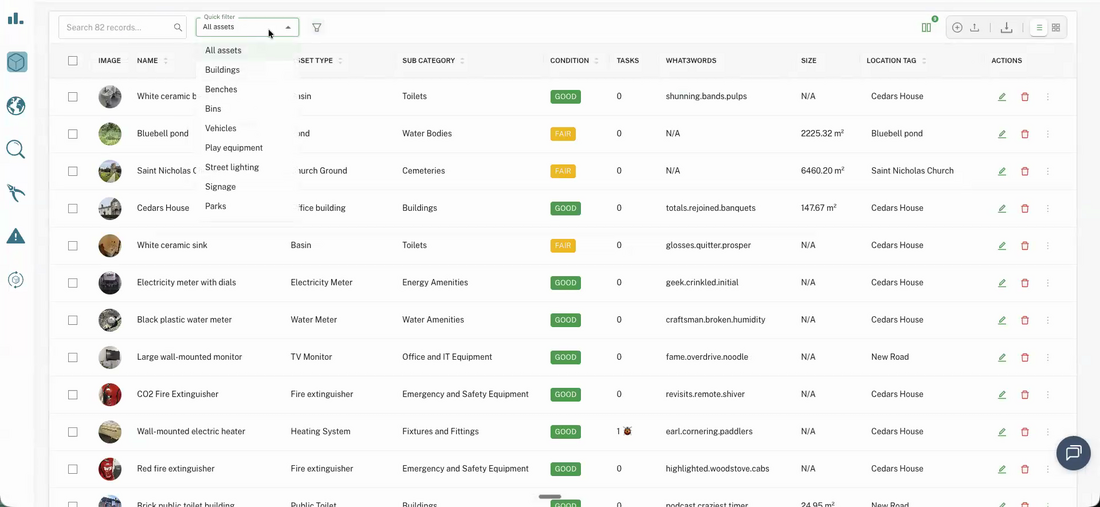Click the Saint Nicholas Church location tag
This screenshot has height=507, width=1100.
click(x=912, y=170)
